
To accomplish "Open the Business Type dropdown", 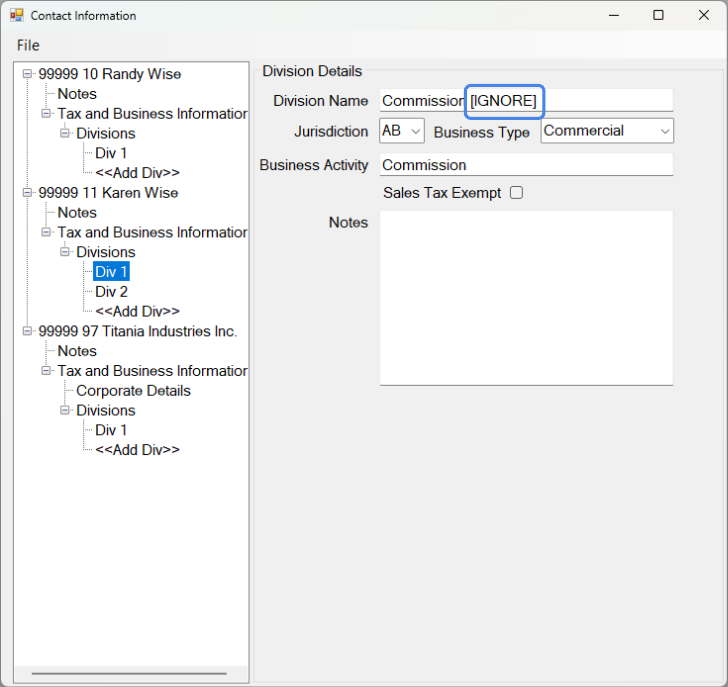I will [x=607, y=131].
